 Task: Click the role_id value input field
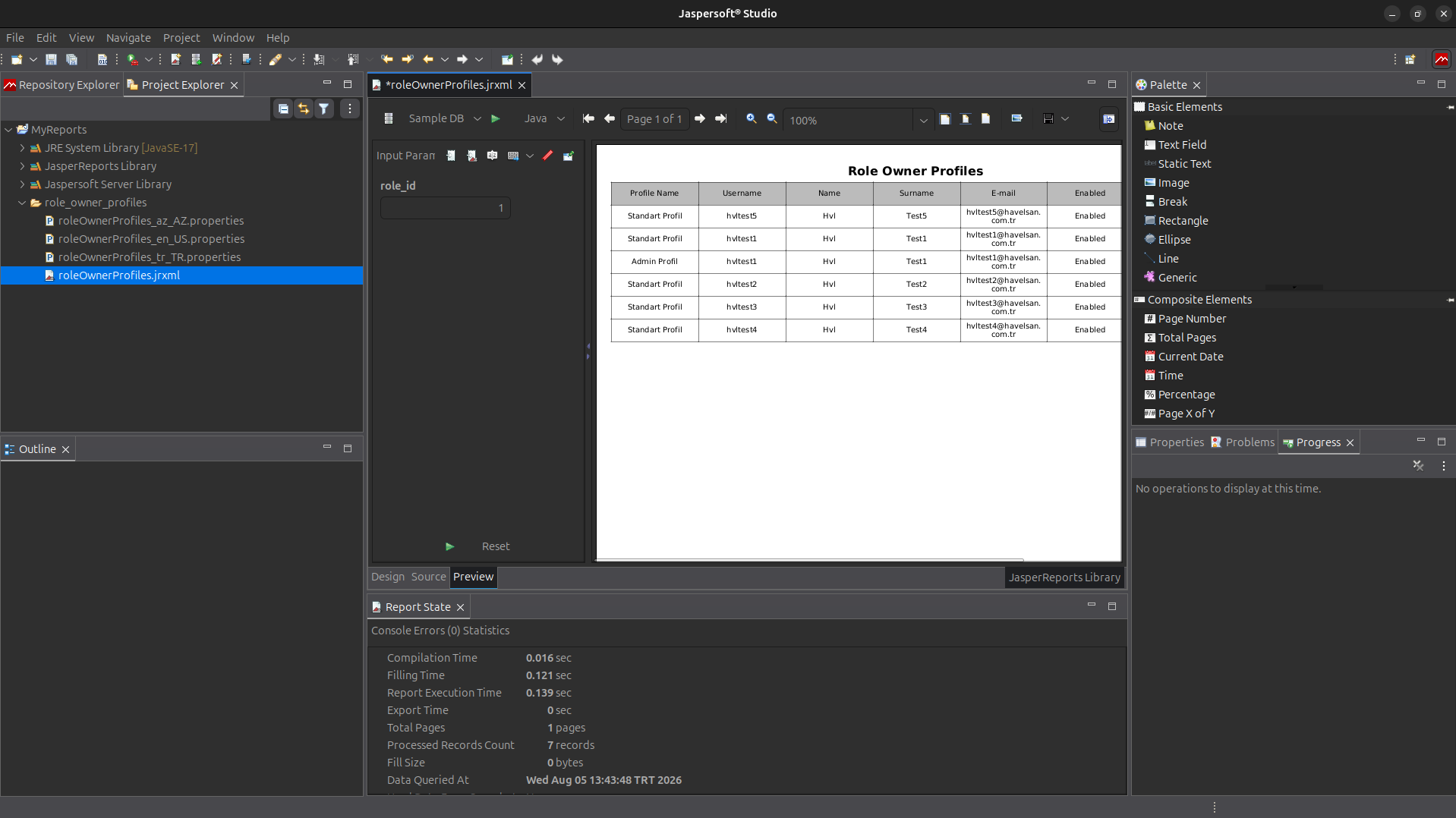click(x=445, y=208)
